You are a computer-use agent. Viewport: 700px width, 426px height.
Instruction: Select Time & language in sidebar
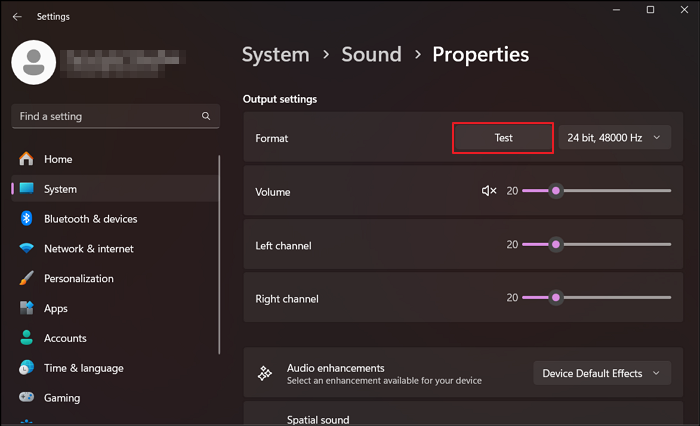(x=84, y=368)
